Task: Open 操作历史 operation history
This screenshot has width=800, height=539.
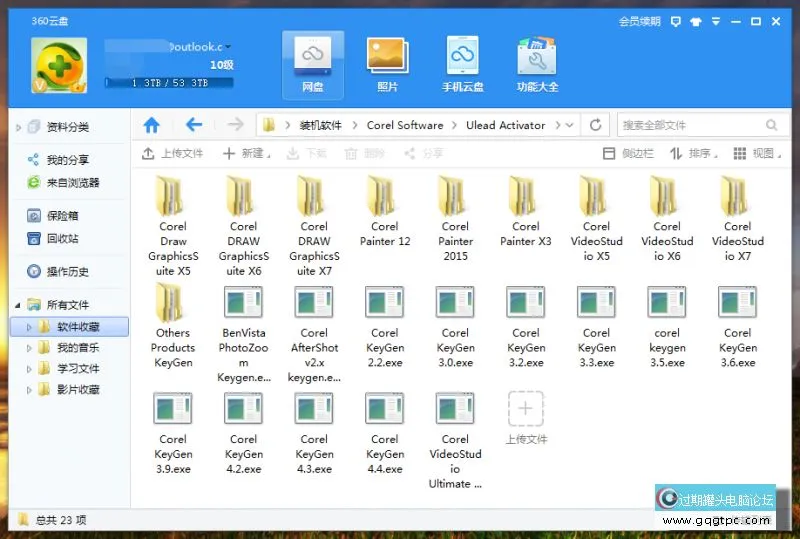Action: pyautogui.click(x=67, y=271)
